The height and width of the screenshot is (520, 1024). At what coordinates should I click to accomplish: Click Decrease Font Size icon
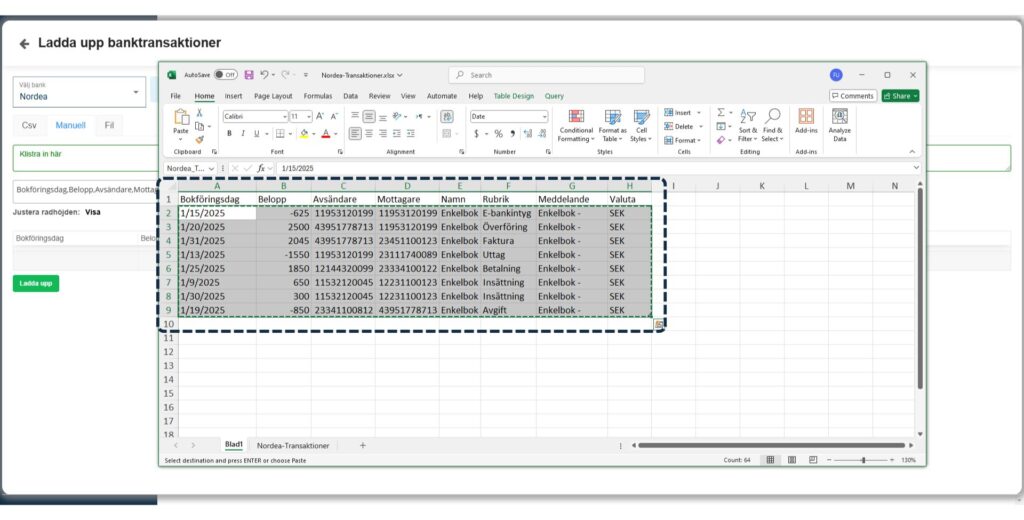tap(334, 116)
